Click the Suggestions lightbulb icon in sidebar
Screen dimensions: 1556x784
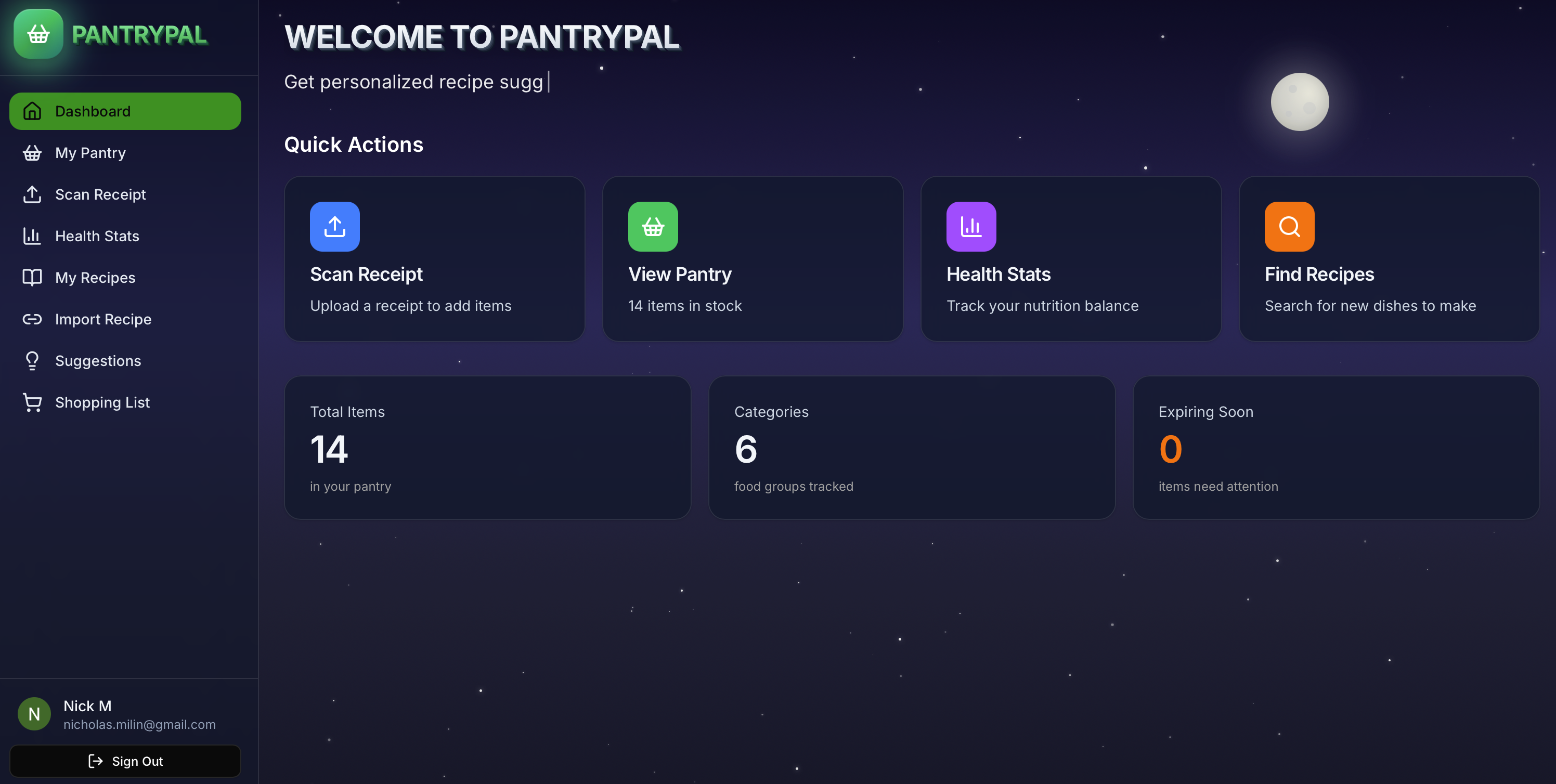point(32,361)
